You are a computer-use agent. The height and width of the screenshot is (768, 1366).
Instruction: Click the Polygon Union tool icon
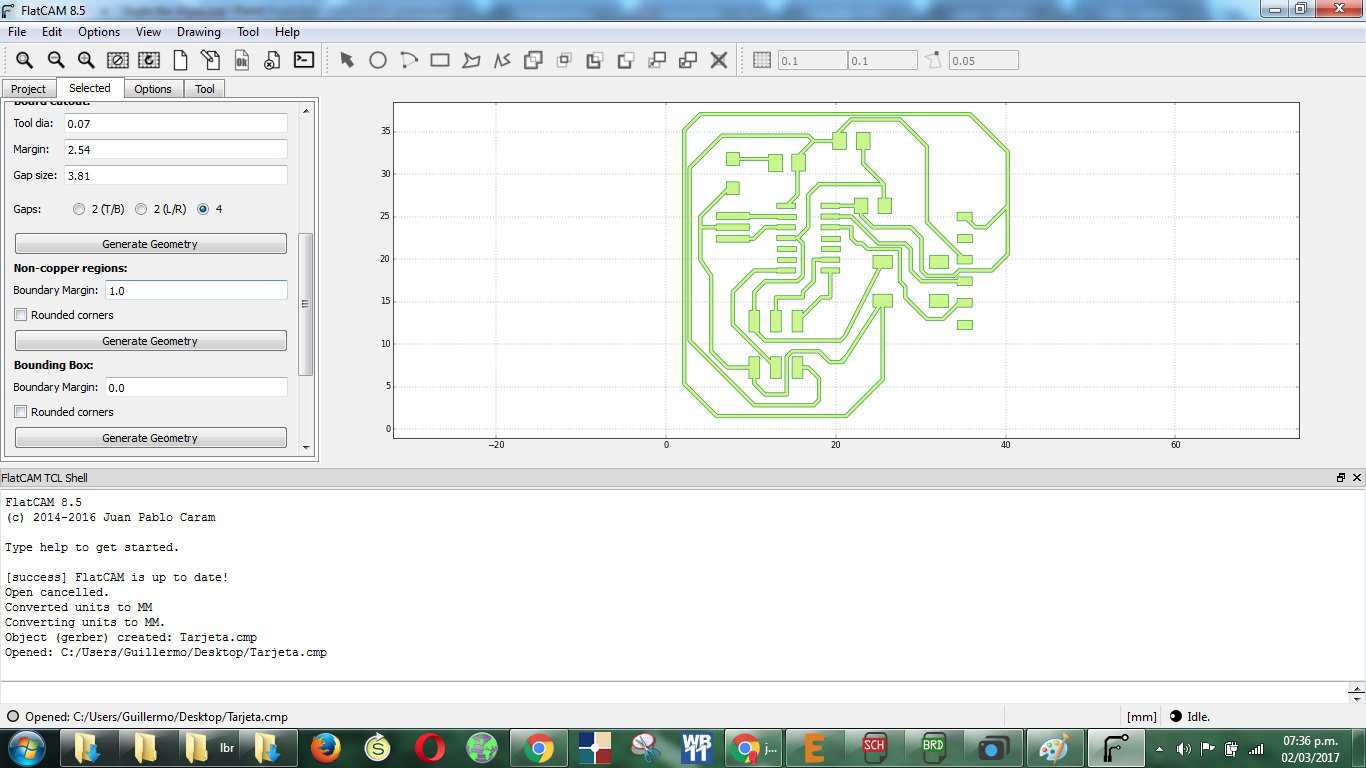pyautogui.click(x=533, y=60)
